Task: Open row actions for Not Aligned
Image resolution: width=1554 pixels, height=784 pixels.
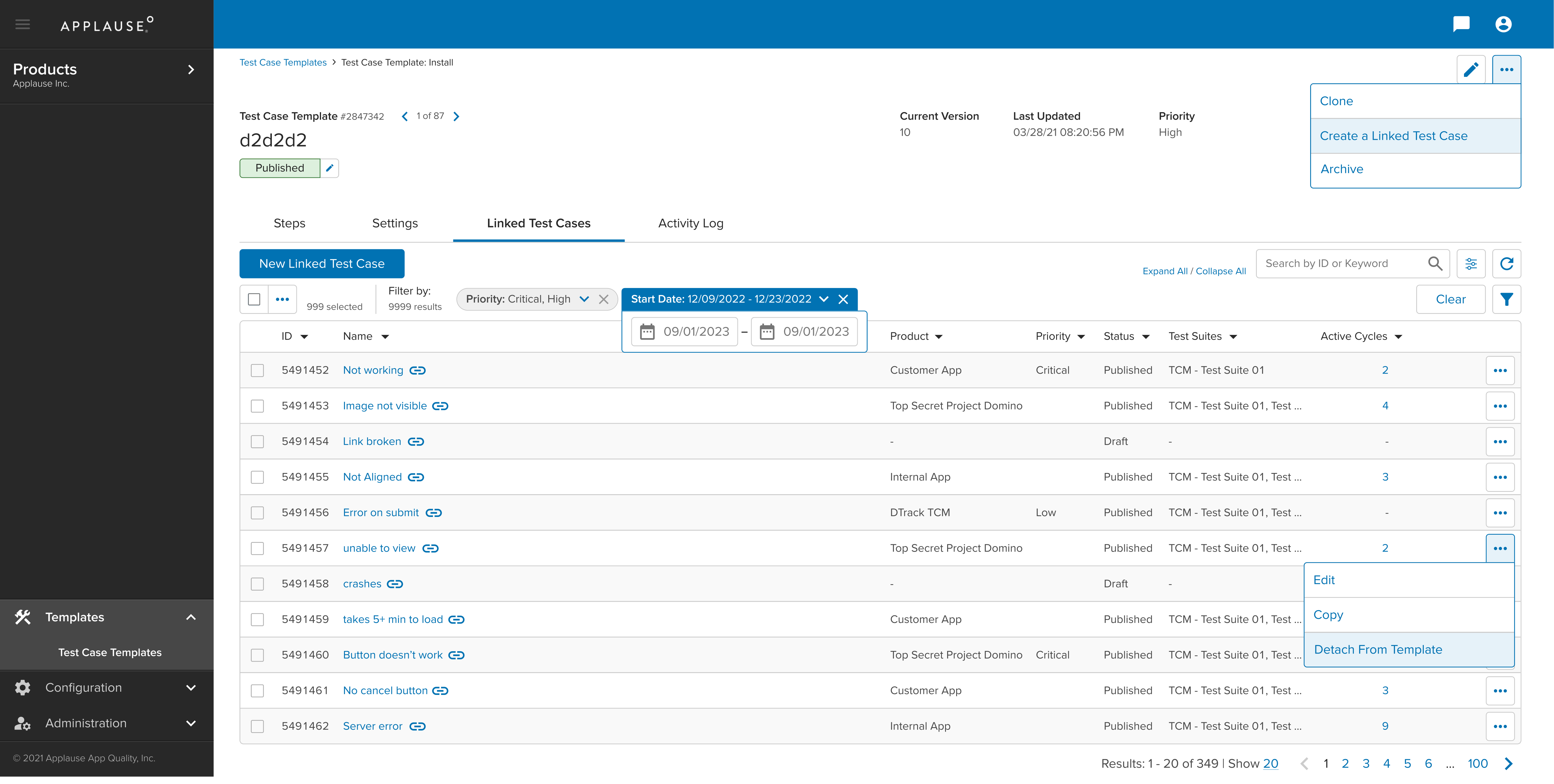Action: 1500,477
